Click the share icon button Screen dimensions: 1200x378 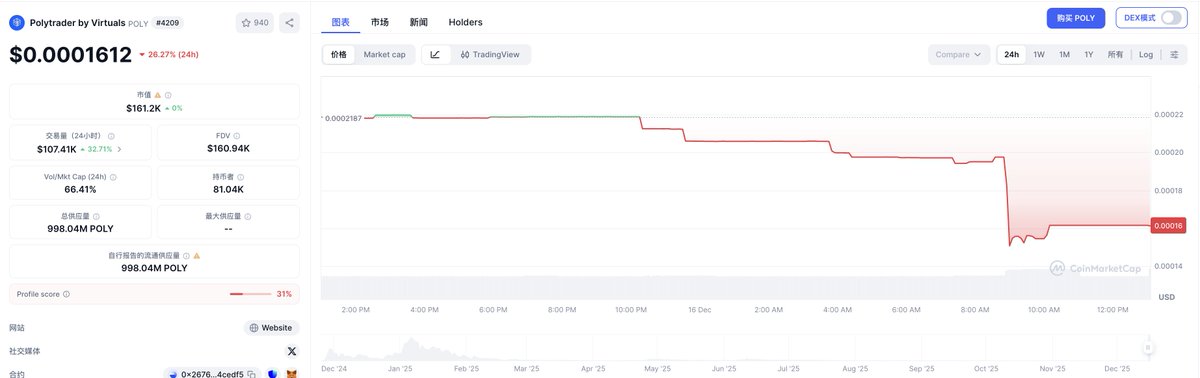288,22
